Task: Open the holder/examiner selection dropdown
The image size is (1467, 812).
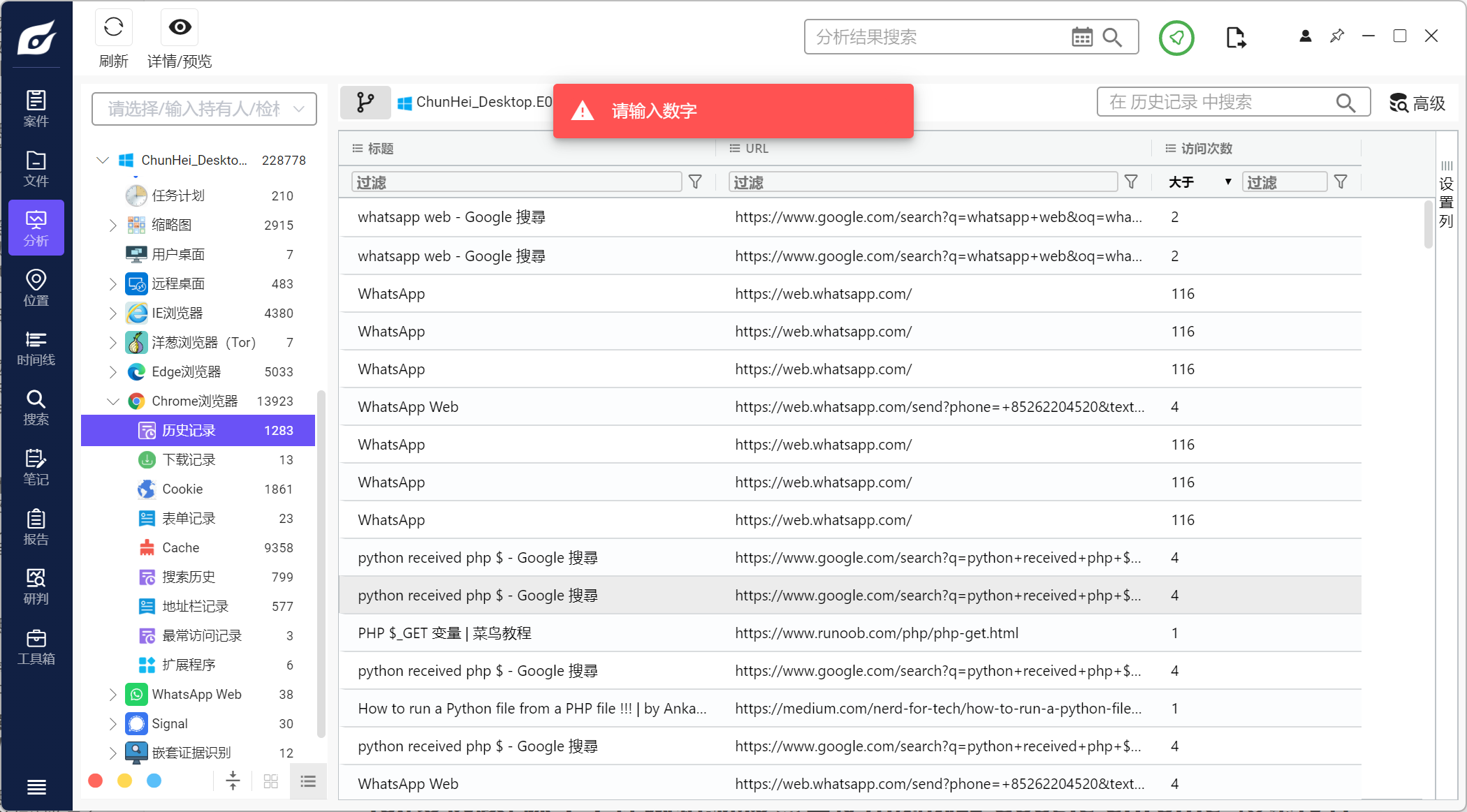Action: click(204, 109)
